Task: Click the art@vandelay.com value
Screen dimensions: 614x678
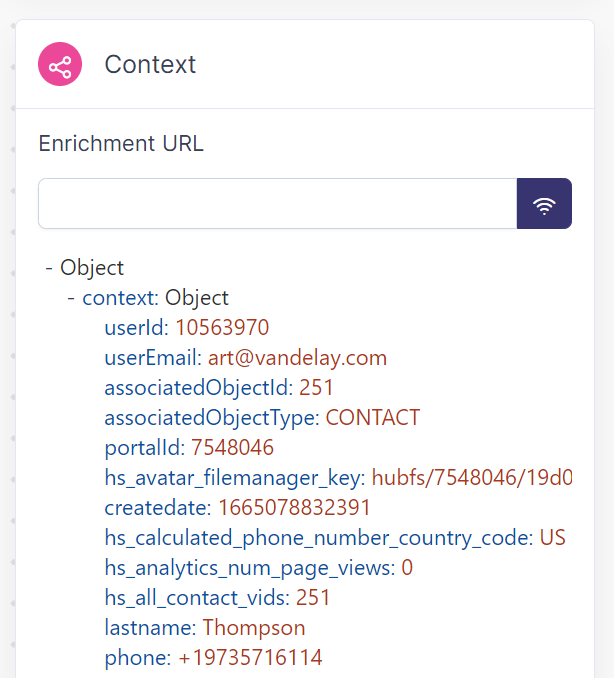Action: coord(297,358)
